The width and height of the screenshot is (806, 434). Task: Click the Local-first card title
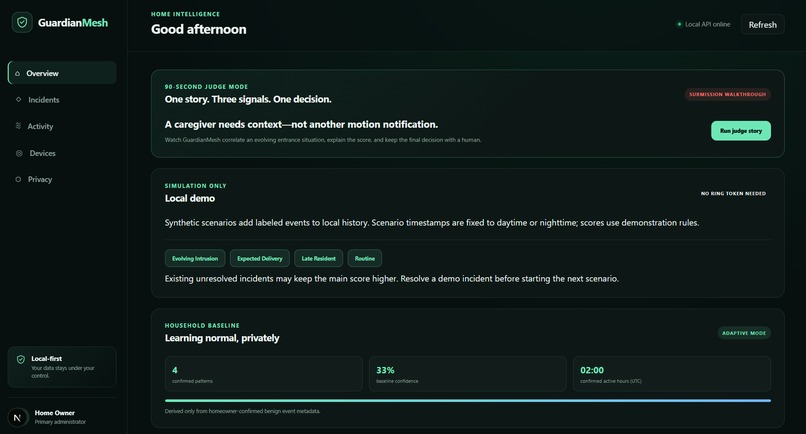click(x=46, y=359)
